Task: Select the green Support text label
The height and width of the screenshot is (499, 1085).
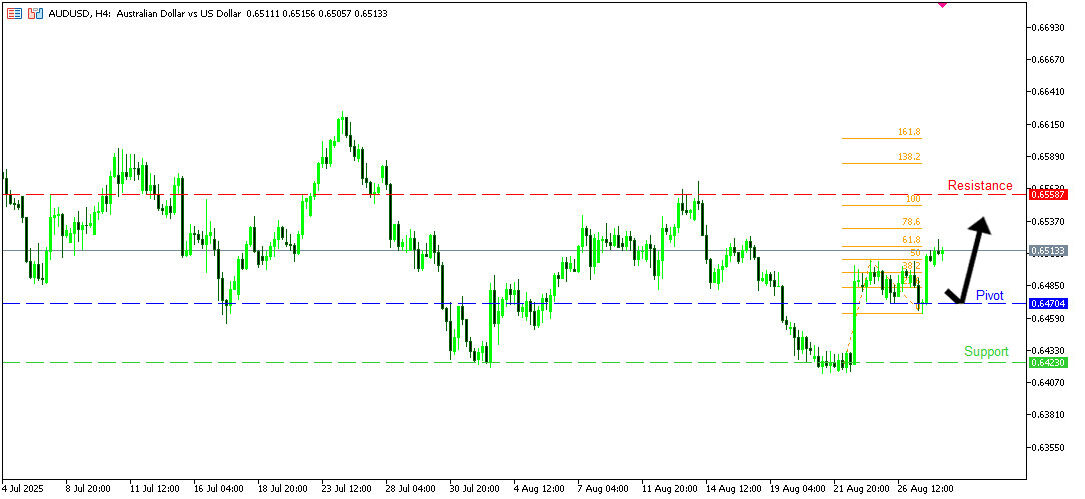Action: point(986,351)
